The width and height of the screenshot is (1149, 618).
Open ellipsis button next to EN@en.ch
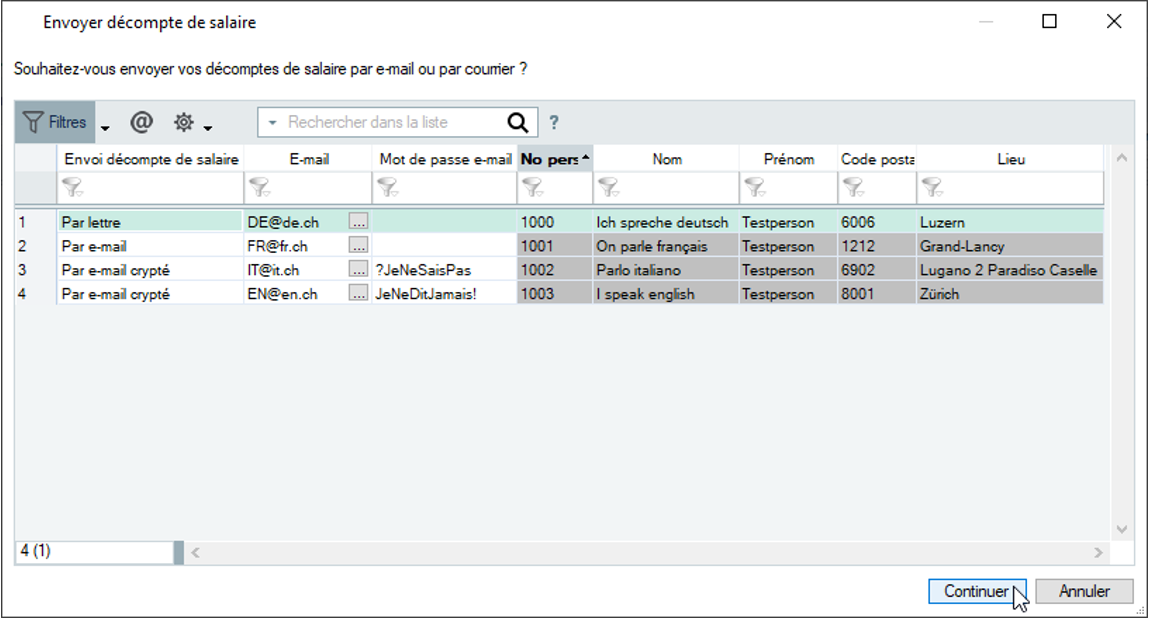358,293
